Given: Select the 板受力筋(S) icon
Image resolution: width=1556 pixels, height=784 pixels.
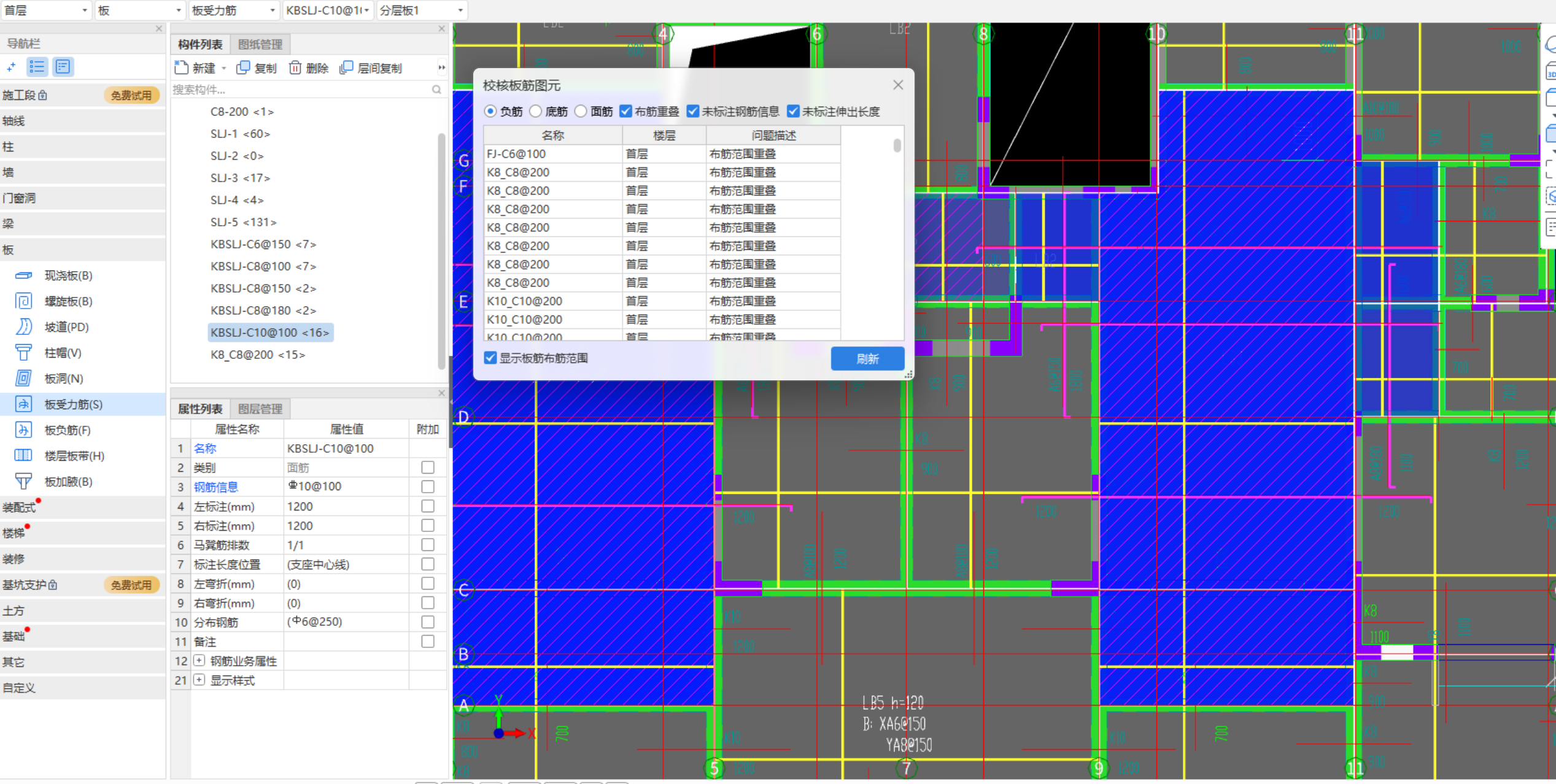Looking at the screenshot, I should (23, 404).
